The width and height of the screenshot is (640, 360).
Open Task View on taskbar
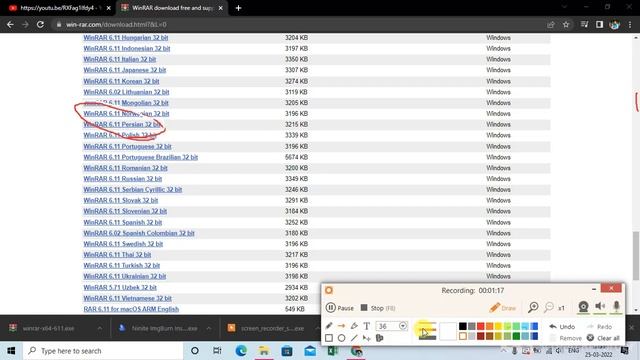217,351
